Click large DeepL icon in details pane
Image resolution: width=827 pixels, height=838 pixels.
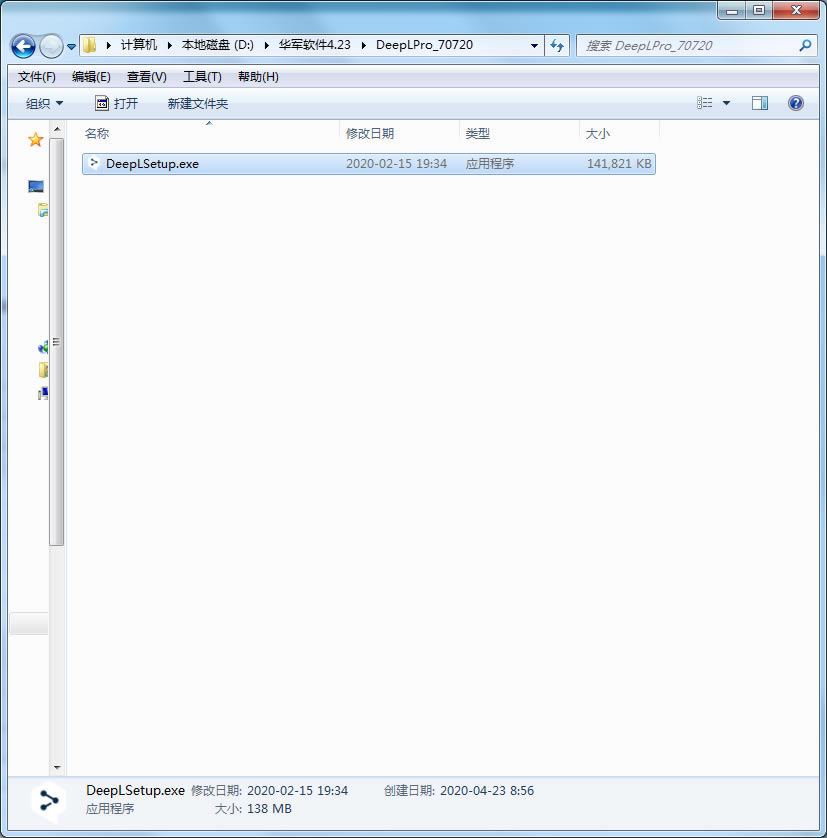point(49,802)
